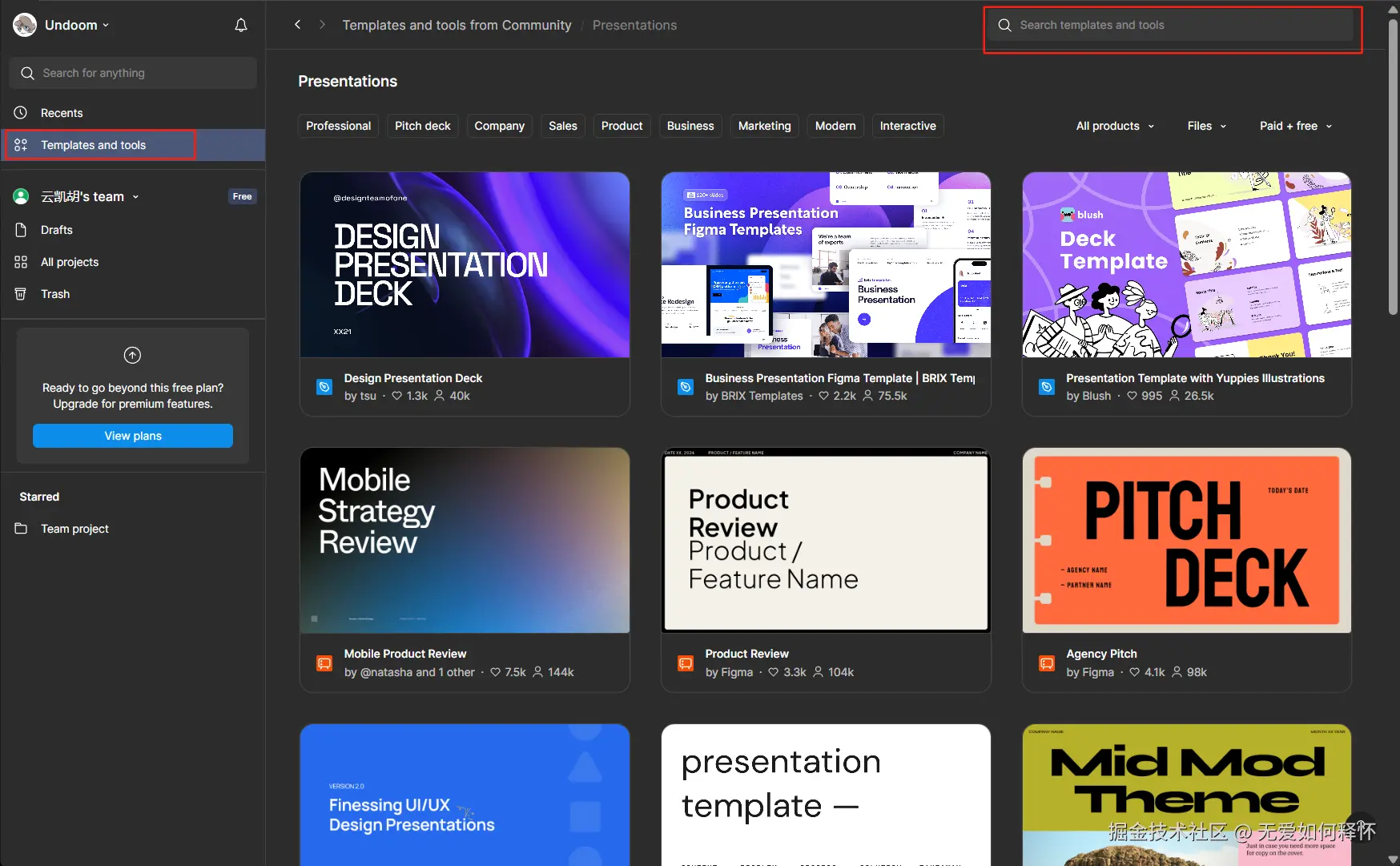Image resolution: width=1400 pixels, height=866 pixels.
Task: Open the notifications bell
Action: coord(240,25)
